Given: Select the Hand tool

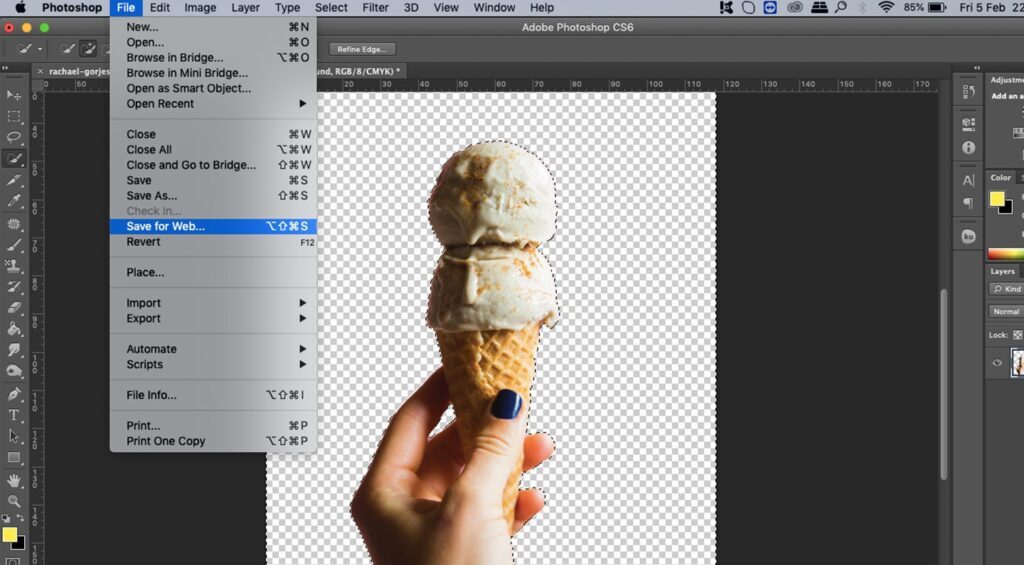Looking at the screenshot, I should click(x=14, y=480).
